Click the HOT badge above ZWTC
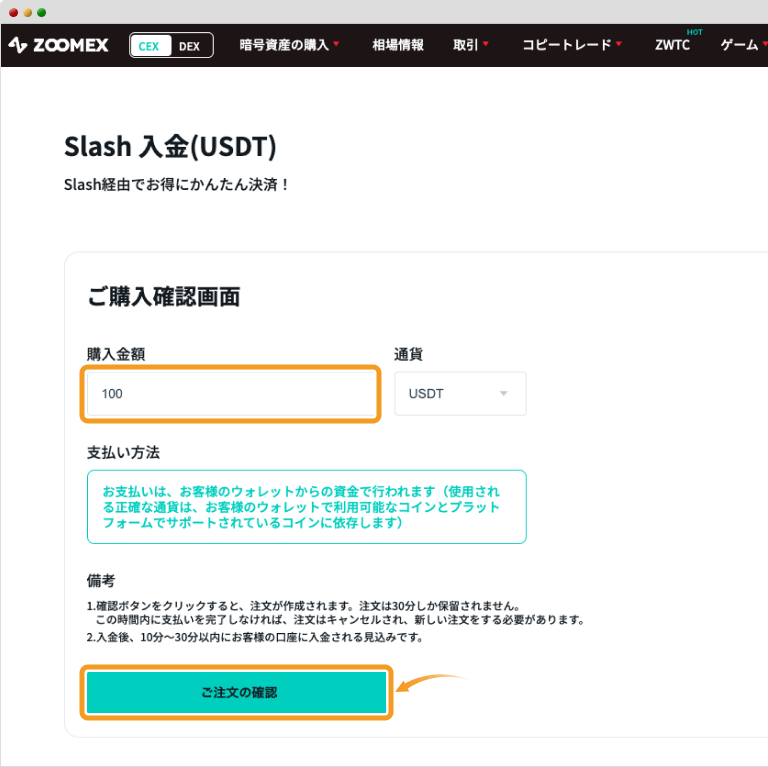The image size is (768, 767). [694, 32]
